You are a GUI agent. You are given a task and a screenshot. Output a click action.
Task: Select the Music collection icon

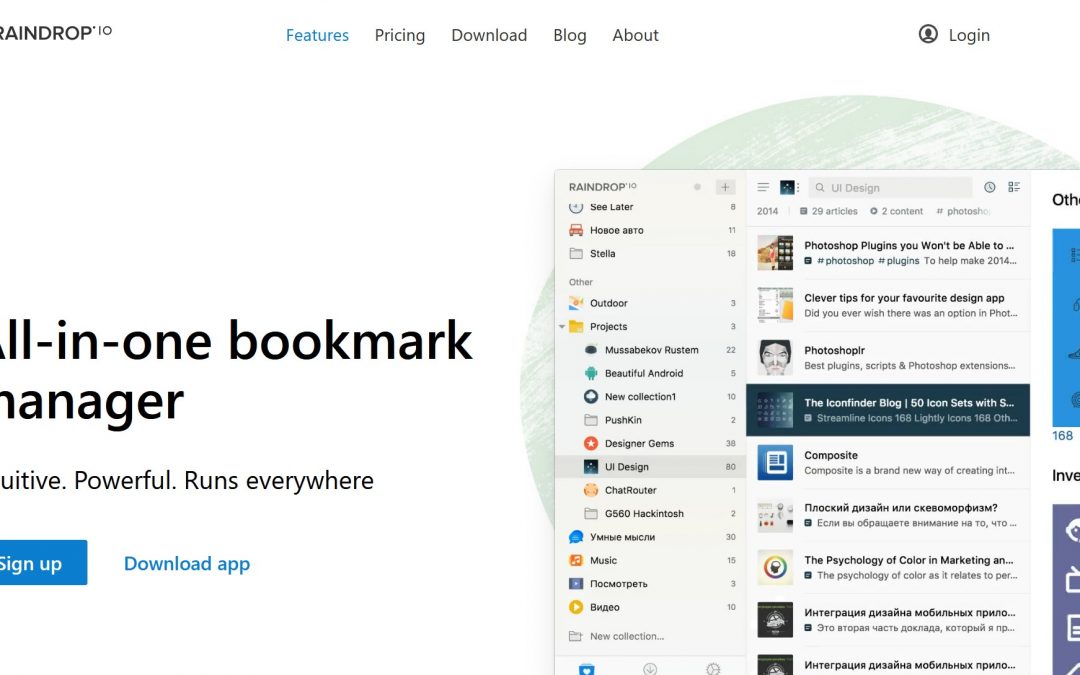tap(575, 561)
